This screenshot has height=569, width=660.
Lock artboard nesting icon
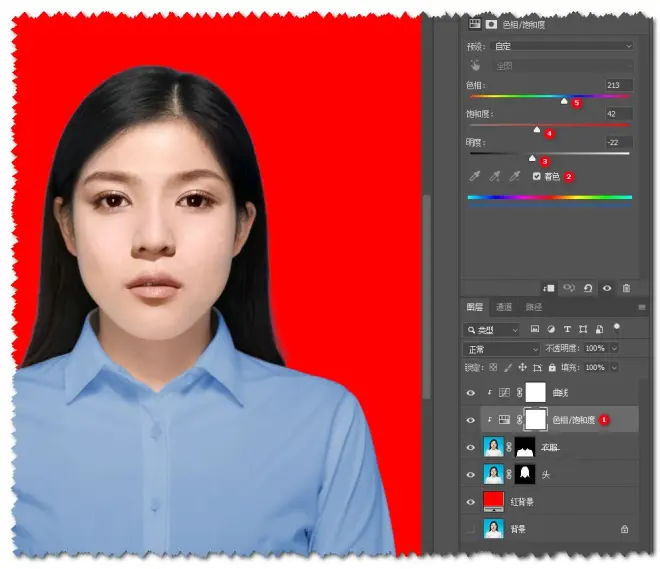tap(538, 368)
